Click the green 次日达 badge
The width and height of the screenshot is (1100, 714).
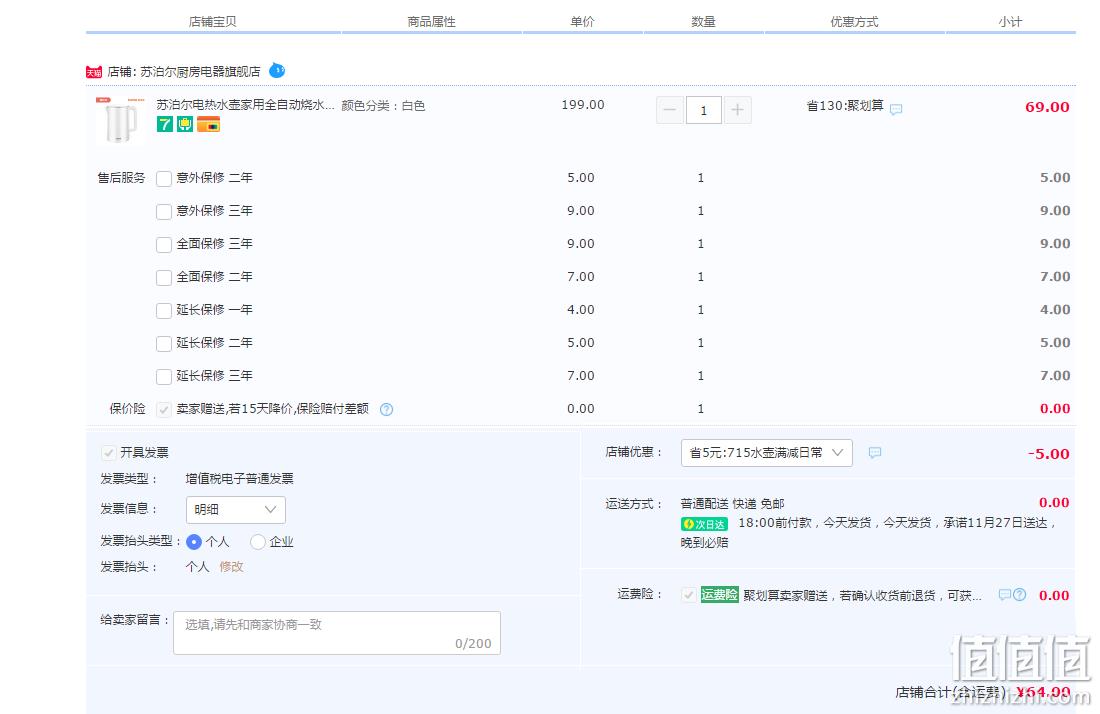pyautogui.click(x=704, y=524)
